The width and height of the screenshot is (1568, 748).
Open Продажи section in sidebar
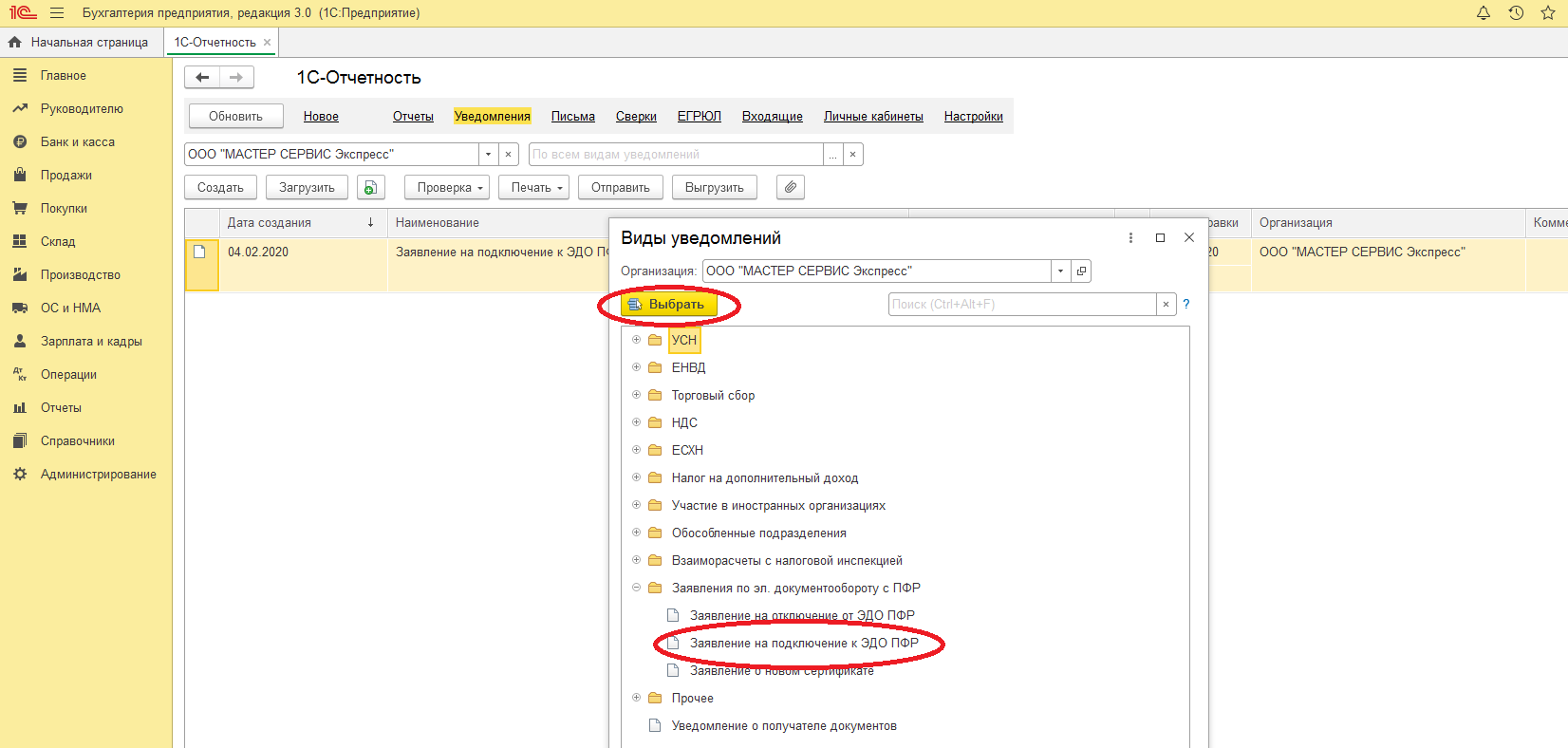65,175
